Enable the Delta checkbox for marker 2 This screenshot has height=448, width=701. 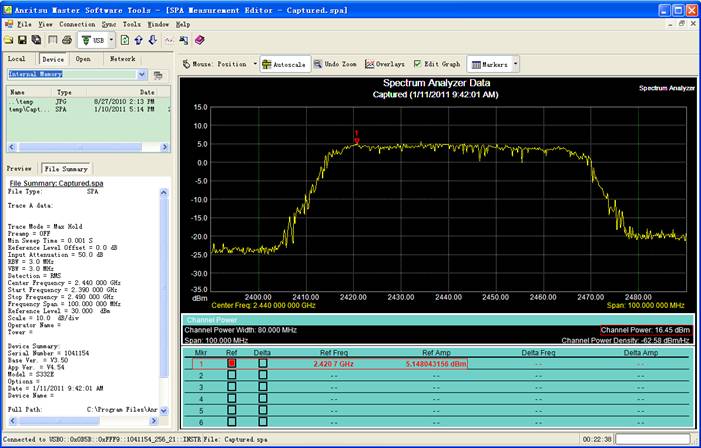263,375
